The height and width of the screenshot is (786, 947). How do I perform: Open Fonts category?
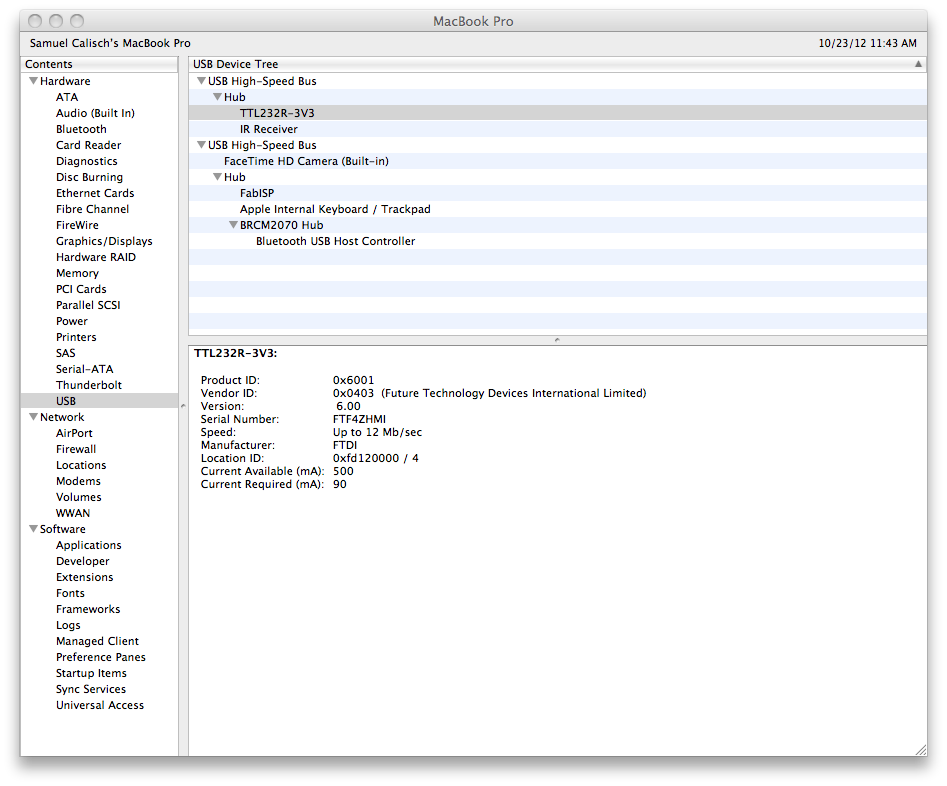70,593
